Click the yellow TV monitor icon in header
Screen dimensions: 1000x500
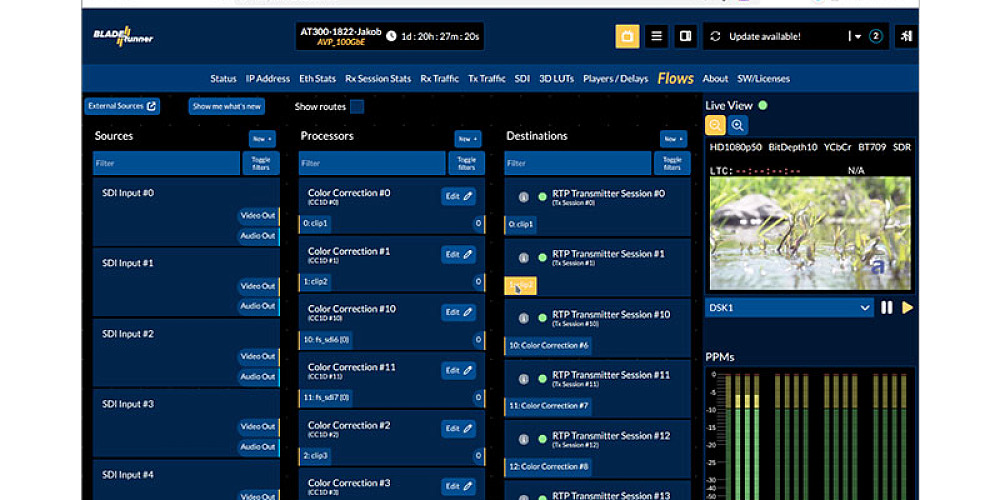(627, 37)
